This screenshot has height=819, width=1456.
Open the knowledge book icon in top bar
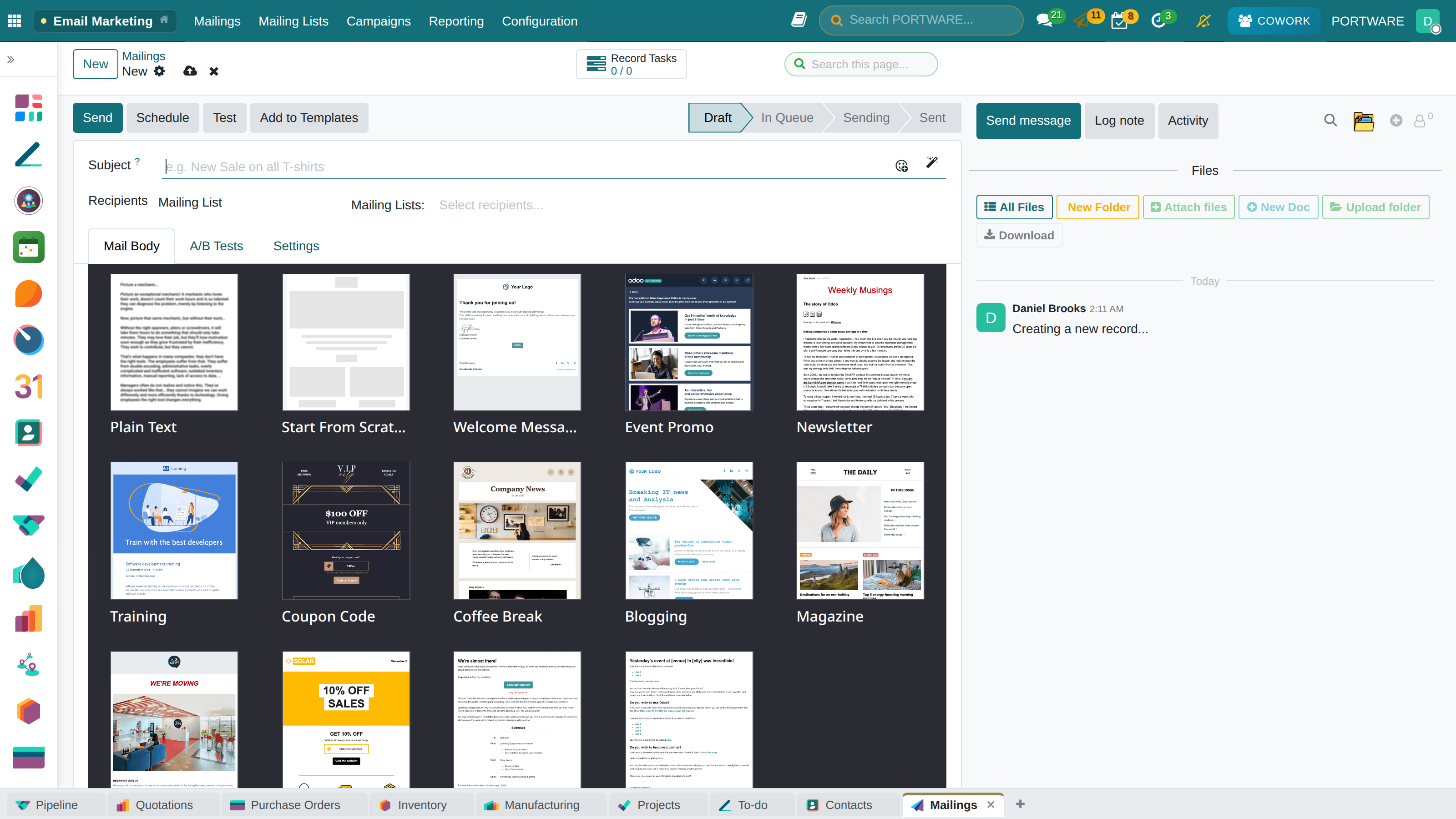click(x=798, y=20)
